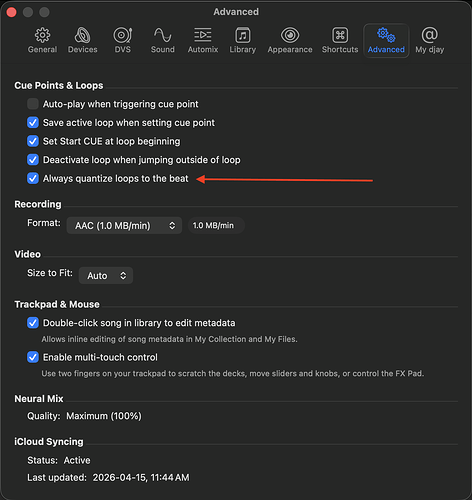This screenshot has height=500, width=472.
Task: Select the Shortcuts command-key icon
Action: [x=340, y=35]
